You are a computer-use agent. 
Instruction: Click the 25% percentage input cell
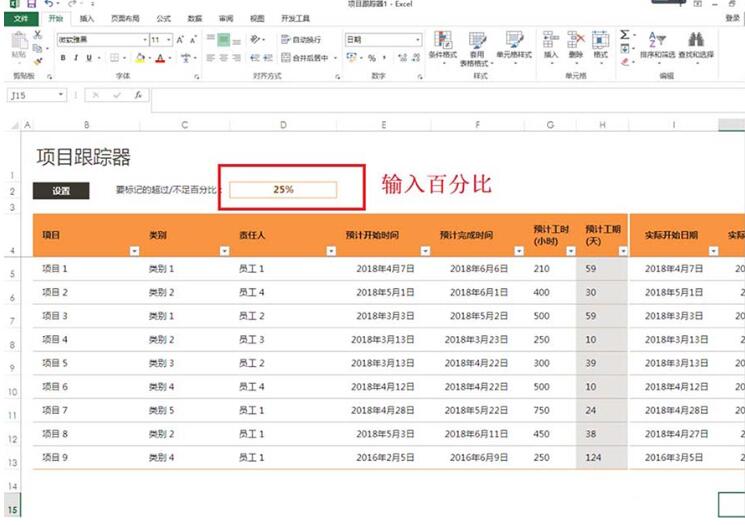(283, 190)
